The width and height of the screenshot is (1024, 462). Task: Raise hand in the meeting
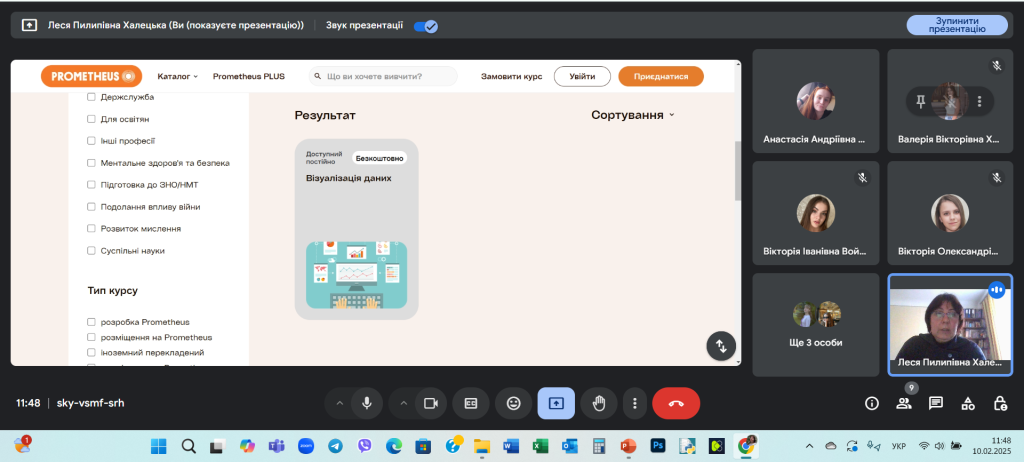(599, 403)
